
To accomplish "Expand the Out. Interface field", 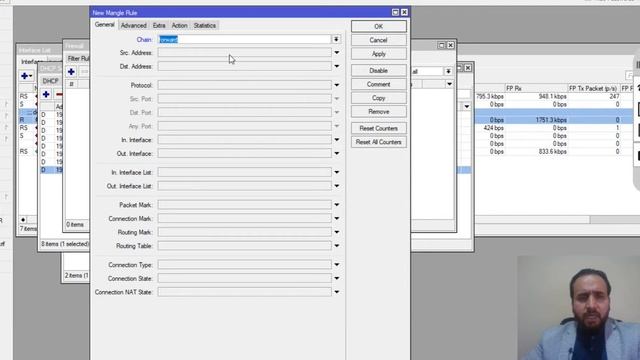I will tap(337, 153).
